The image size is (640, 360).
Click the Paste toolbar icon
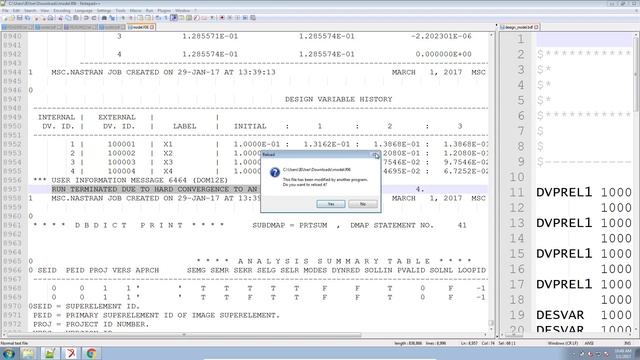click(76, 18)
